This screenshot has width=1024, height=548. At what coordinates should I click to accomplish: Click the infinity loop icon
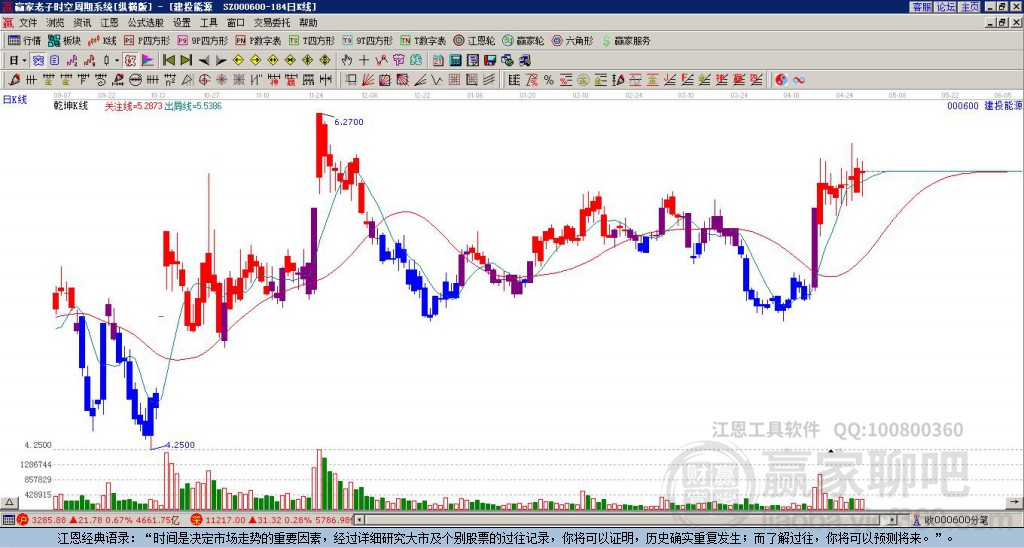tap(798, 80)
